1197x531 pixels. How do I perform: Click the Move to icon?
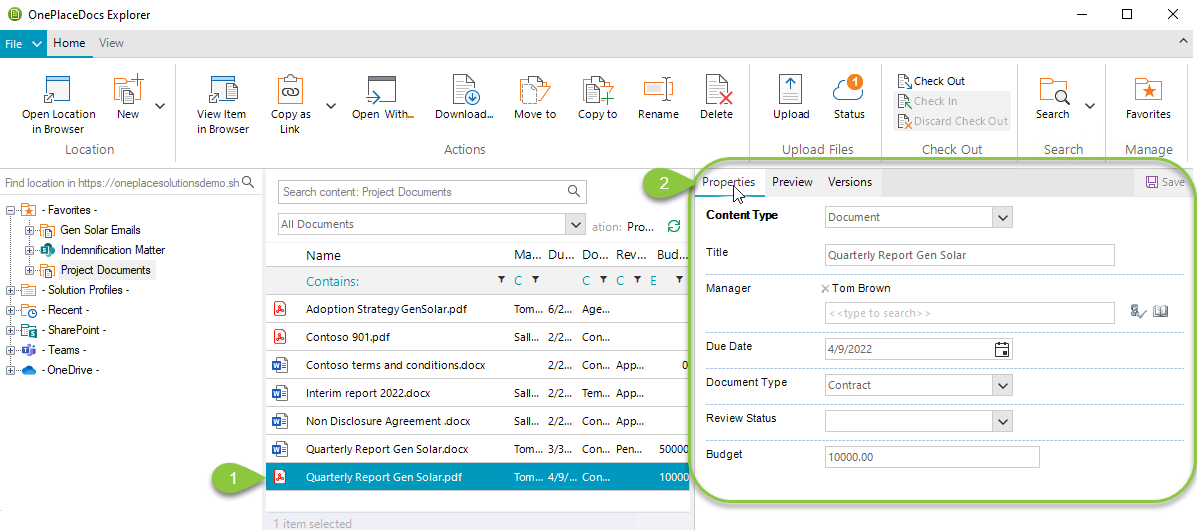[x=535, y=90]
